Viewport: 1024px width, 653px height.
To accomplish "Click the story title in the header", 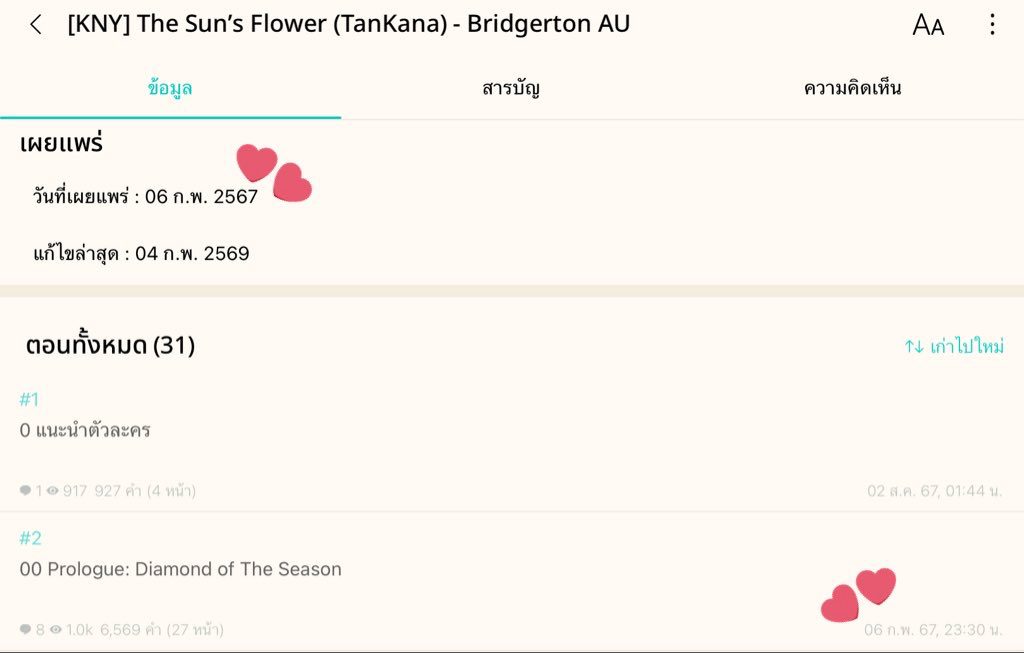I will click(348, 24).
